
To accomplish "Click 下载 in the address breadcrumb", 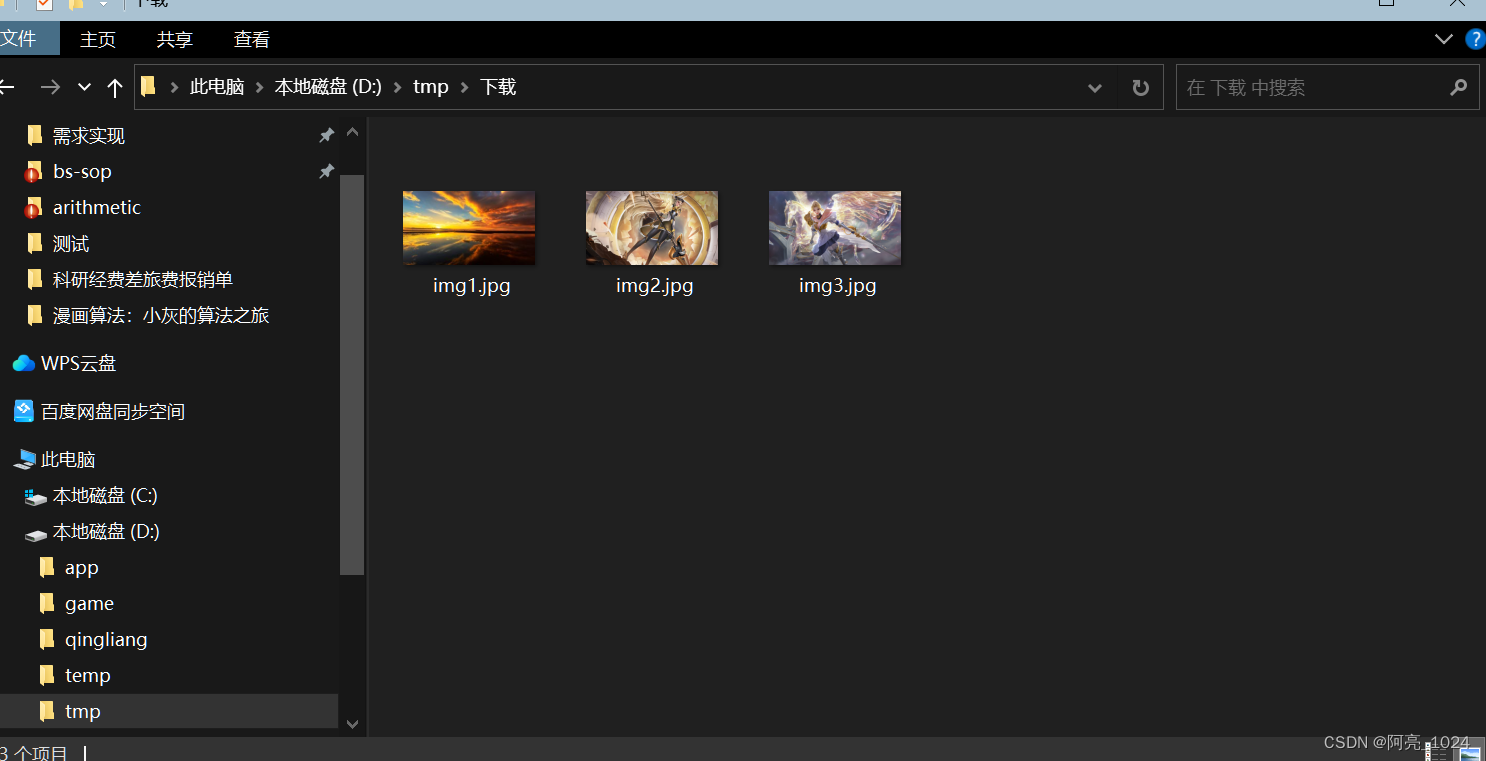I will pos(498,87).
